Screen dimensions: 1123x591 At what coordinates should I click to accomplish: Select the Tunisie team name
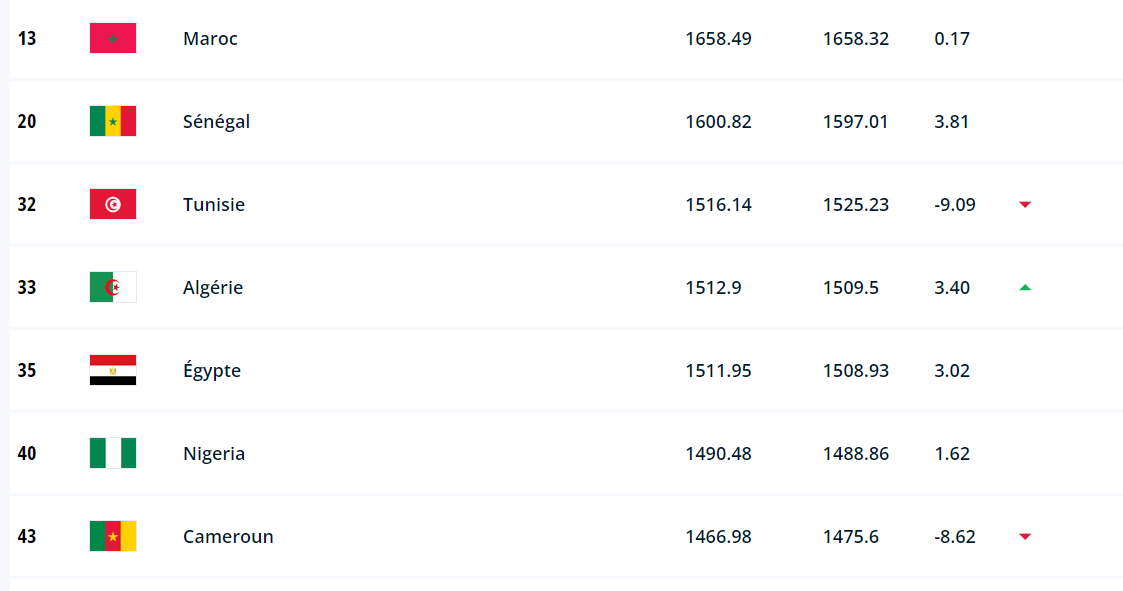(214, 205)
